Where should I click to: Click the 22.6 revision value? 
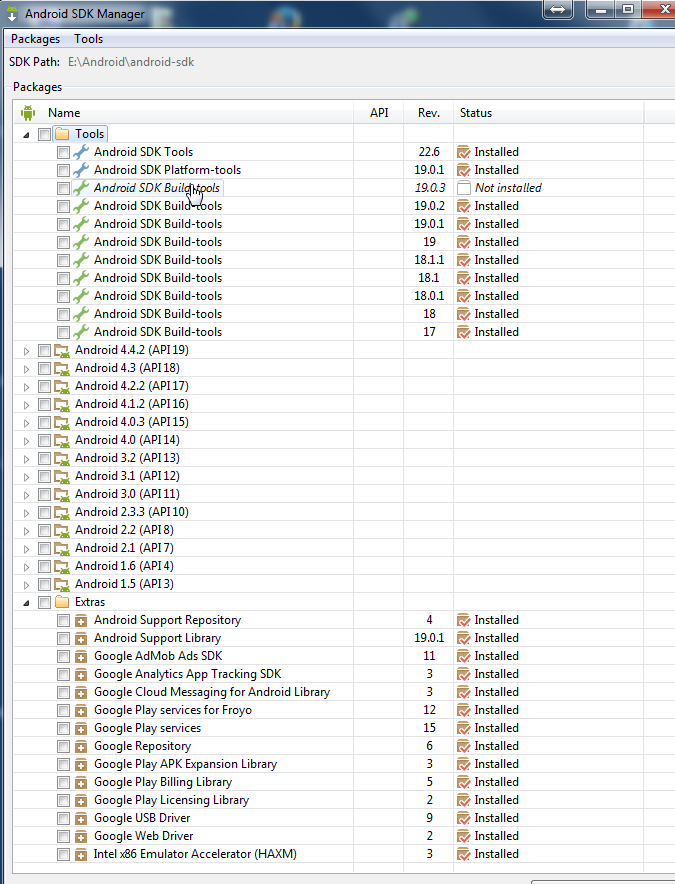point(429,152)
